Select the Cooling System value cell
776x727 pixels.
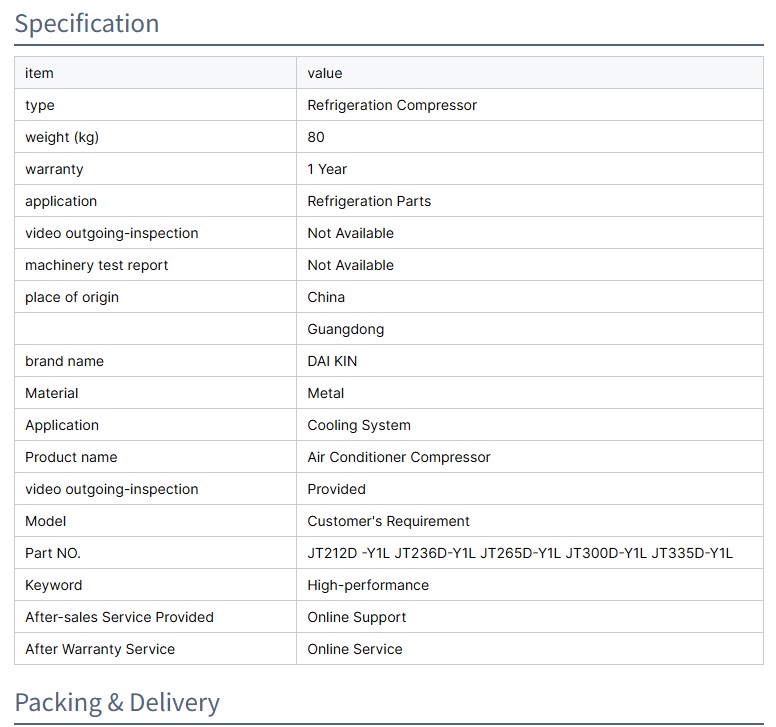pyautogui.click(x=359, y=425)
